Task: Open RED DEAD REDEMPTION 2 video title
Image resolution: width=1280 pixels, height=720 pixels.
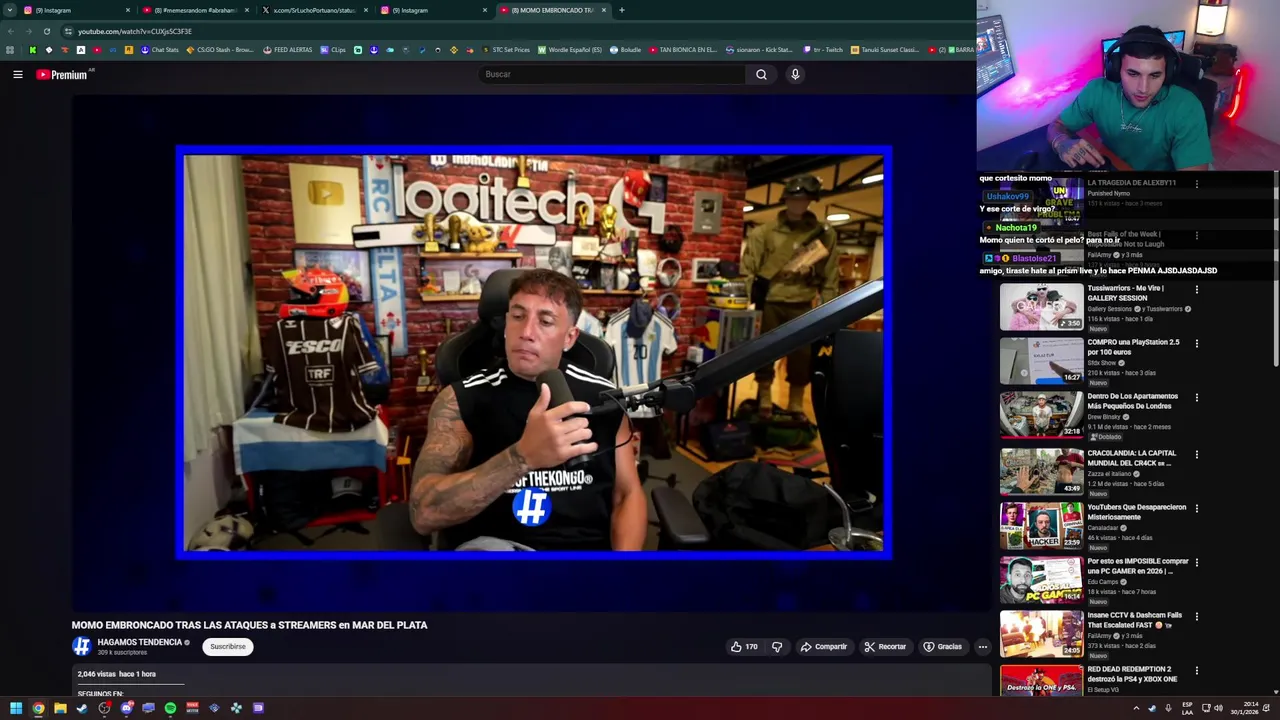Action: coord(1132,674)
